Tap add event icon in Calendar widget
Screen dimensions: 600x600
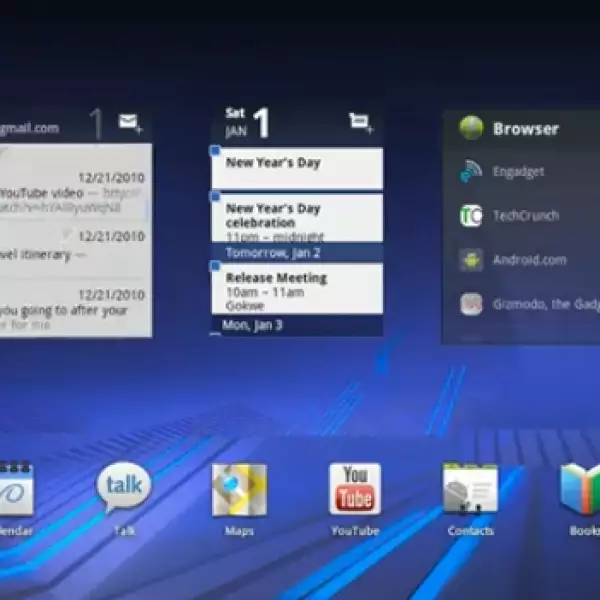[360, 122]
